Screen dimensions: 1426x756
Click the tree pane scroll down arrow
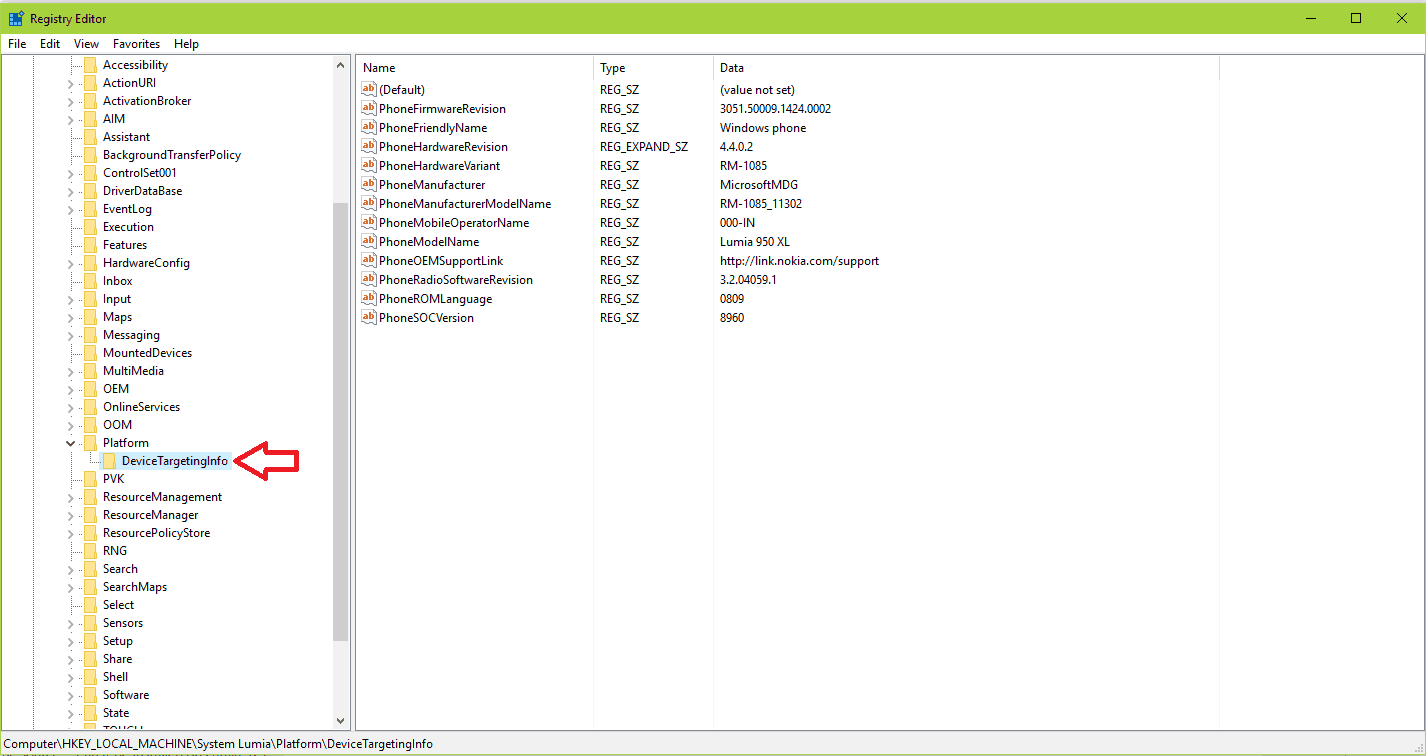pyautogui.click(x=340, y=720)
